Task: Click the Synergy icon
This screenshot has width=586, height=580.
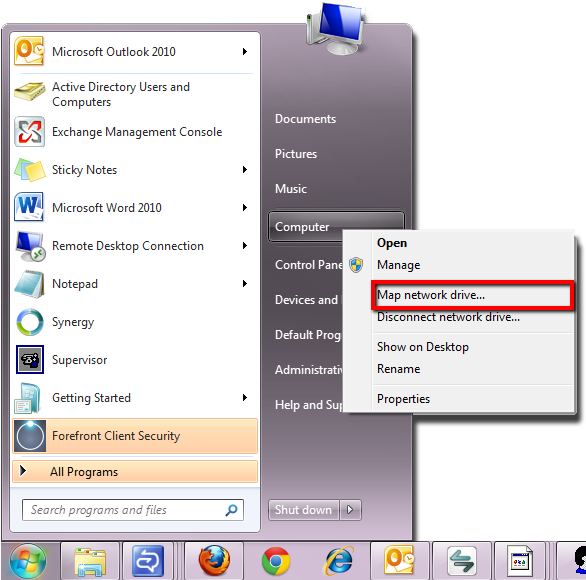Action: [30, 322]
